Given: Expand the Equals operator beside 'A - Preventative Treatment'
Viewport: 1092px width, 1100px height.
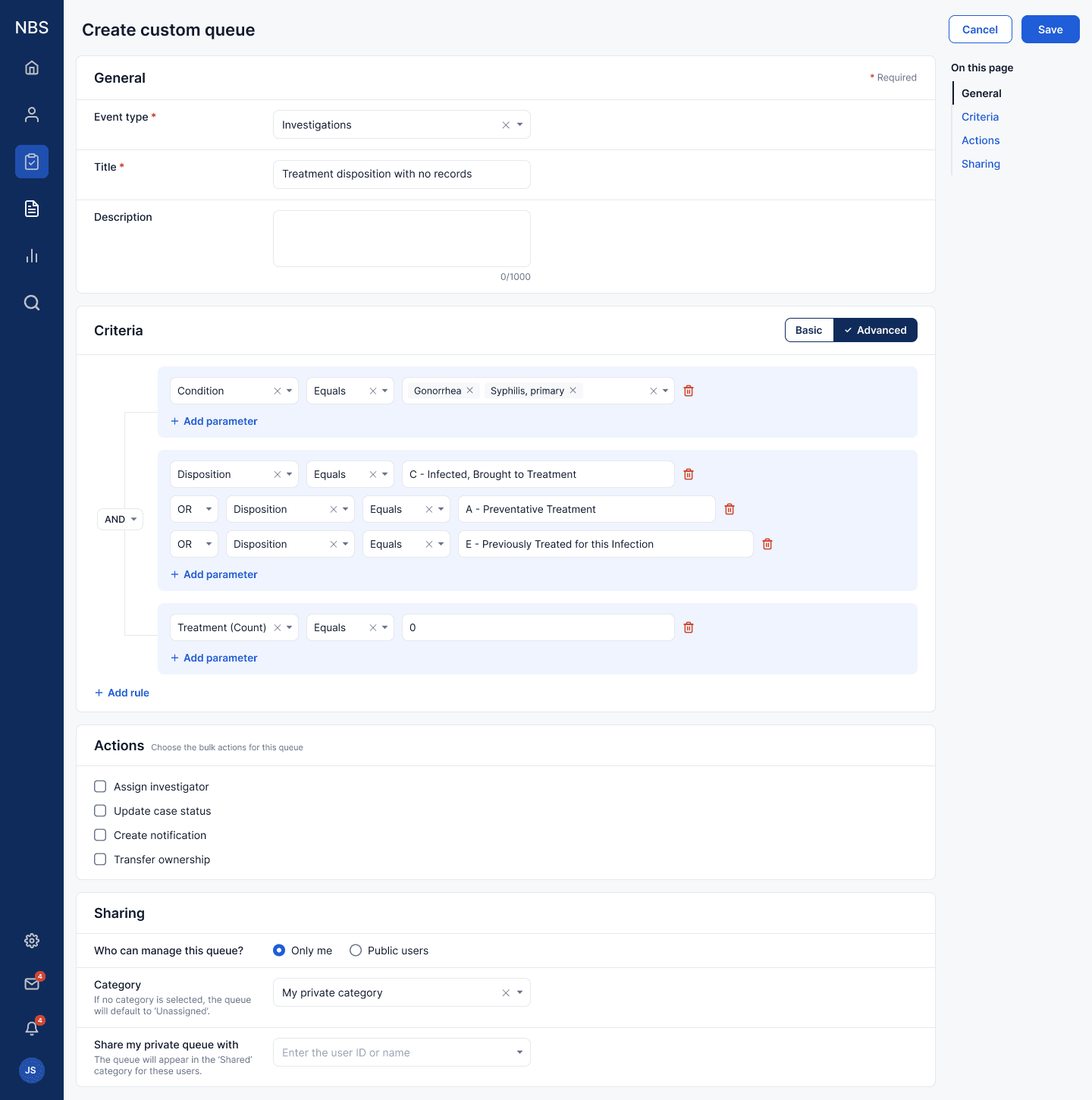Looking at the screenshot, I should point(441,509).
